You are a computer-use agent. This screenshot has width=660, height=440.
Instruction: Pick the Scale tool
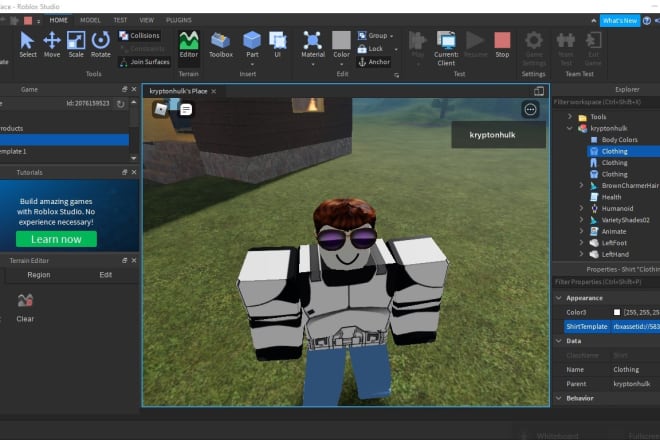click(76, 44)
